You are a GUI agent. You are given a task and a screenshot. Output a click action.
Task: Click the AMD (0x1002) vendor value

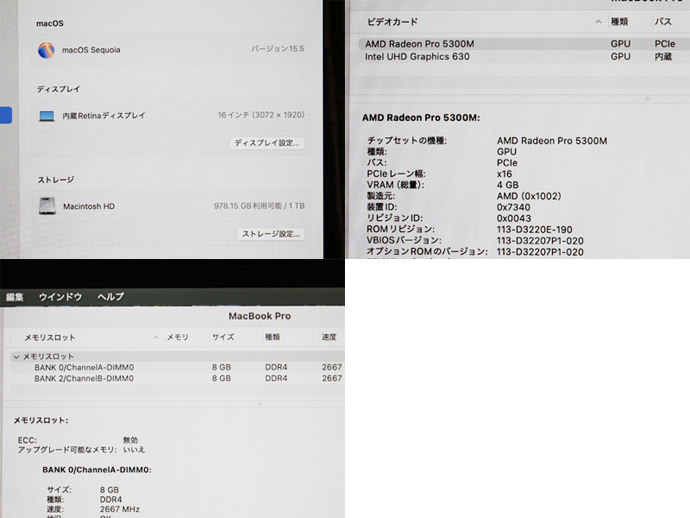(529, 196)
